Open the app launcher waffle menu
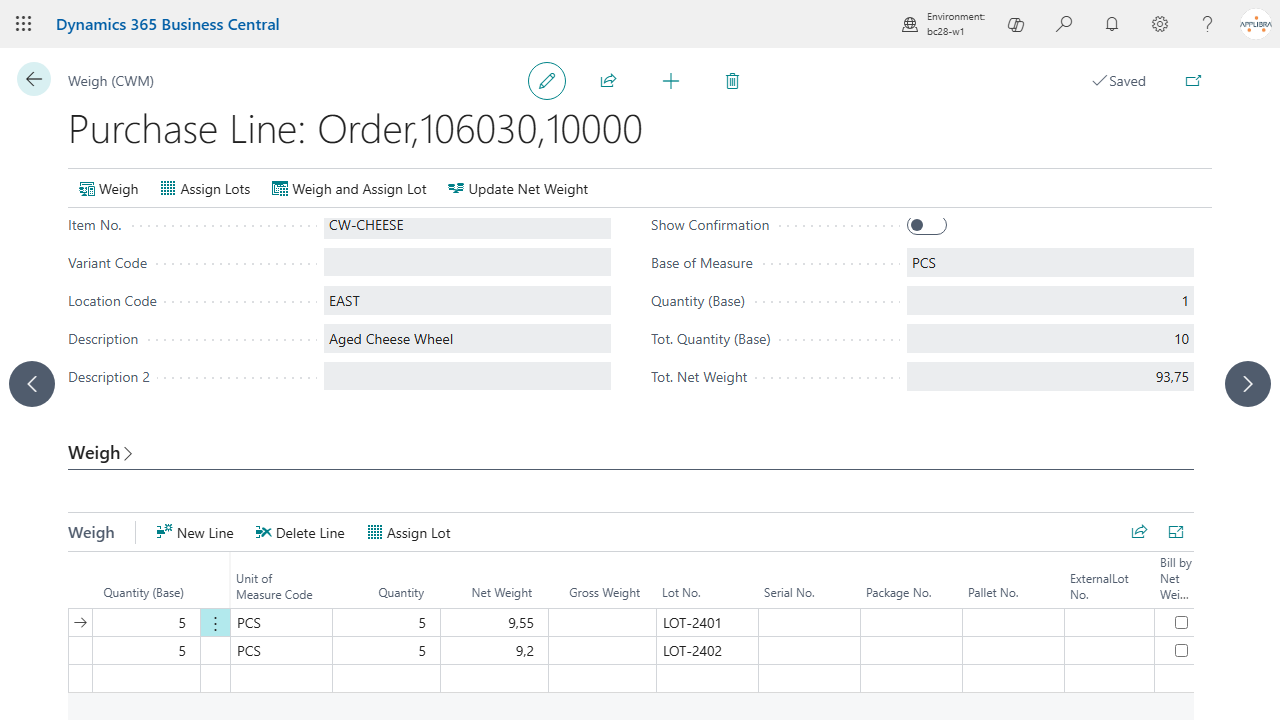 tap(24, 24)
